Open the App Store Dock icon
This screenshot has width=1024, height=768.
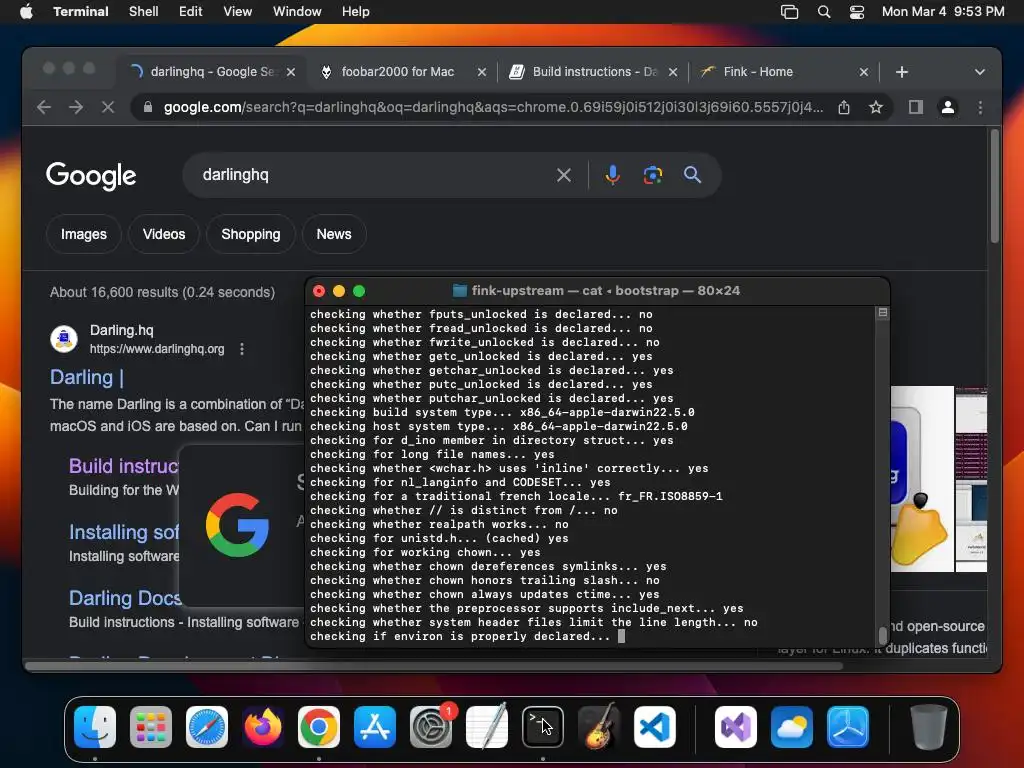pyautogui.click(x=375, y=727)
